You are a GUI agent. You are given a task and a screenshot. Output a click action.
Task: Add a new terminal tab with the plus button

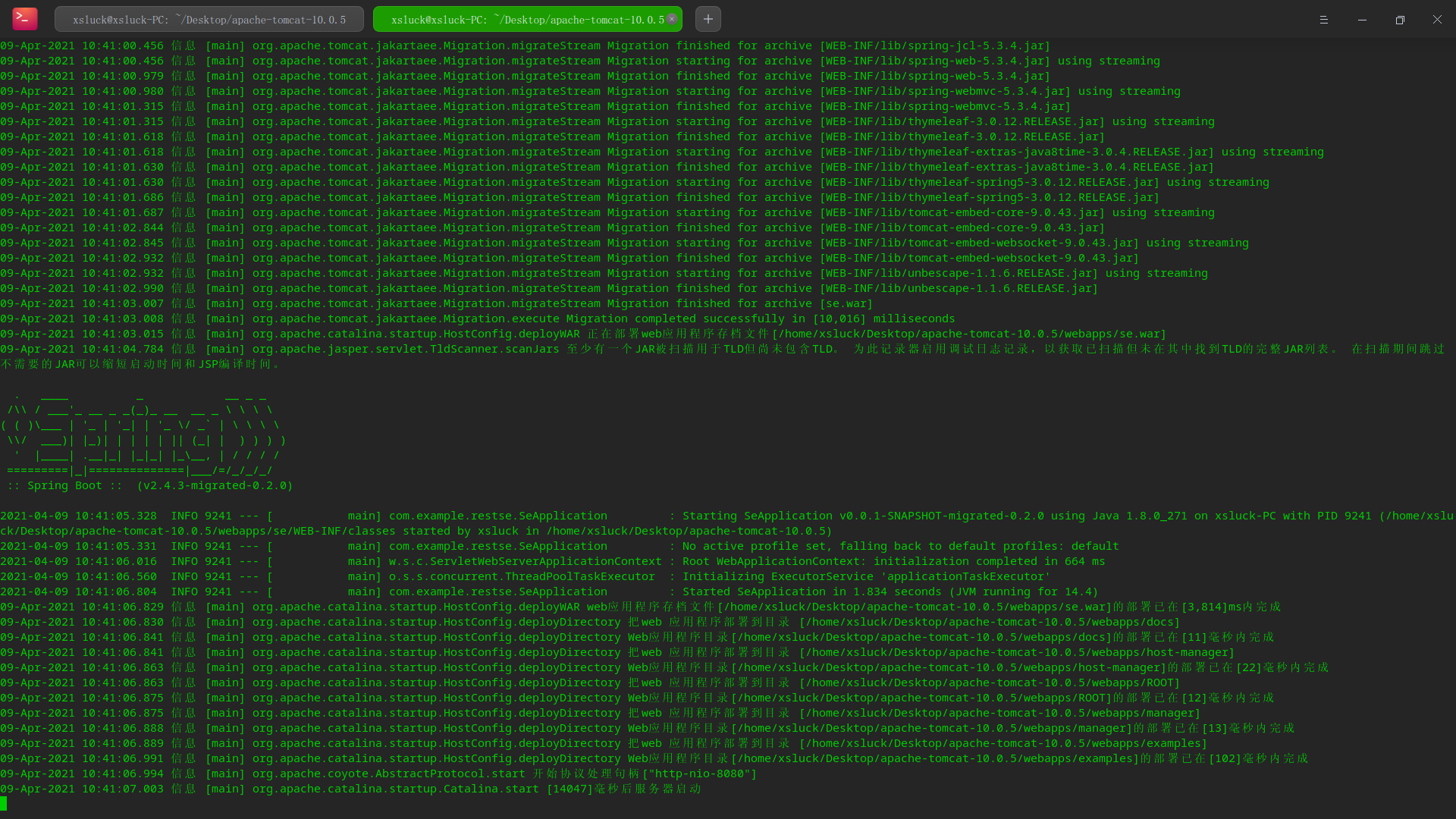708,19
